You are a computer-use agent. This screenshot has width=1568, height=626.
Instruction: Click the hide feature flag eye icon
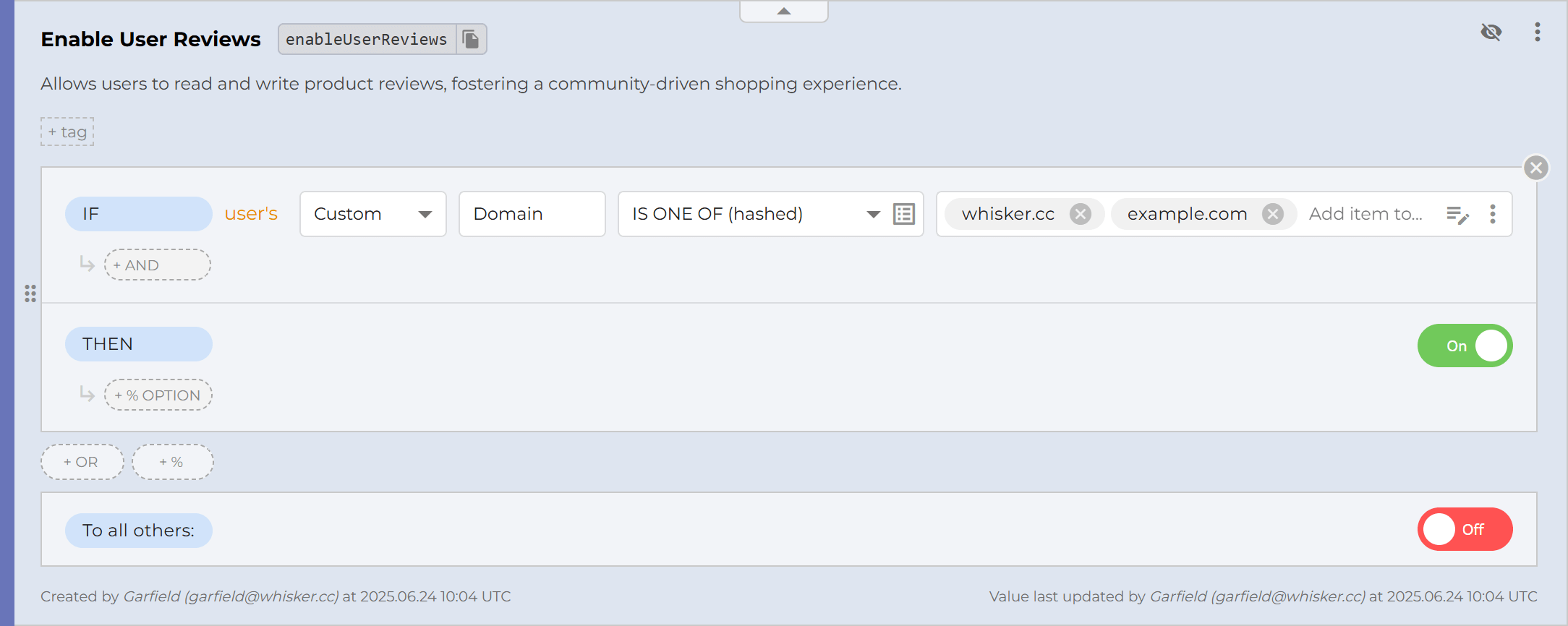[1491, 32]
